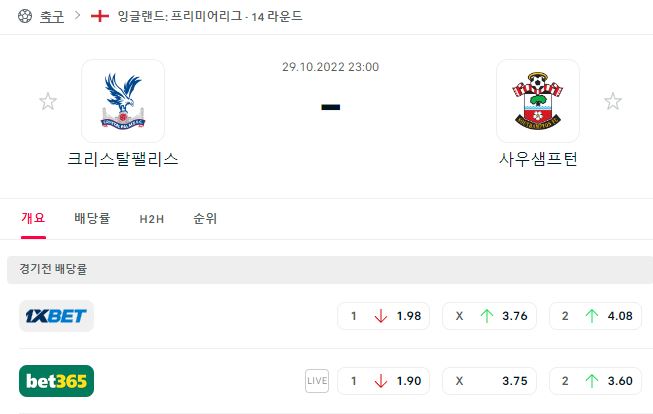Switch to the 배당률 tab
Screen dimensions: 653x414
click(x=92, y=218)
